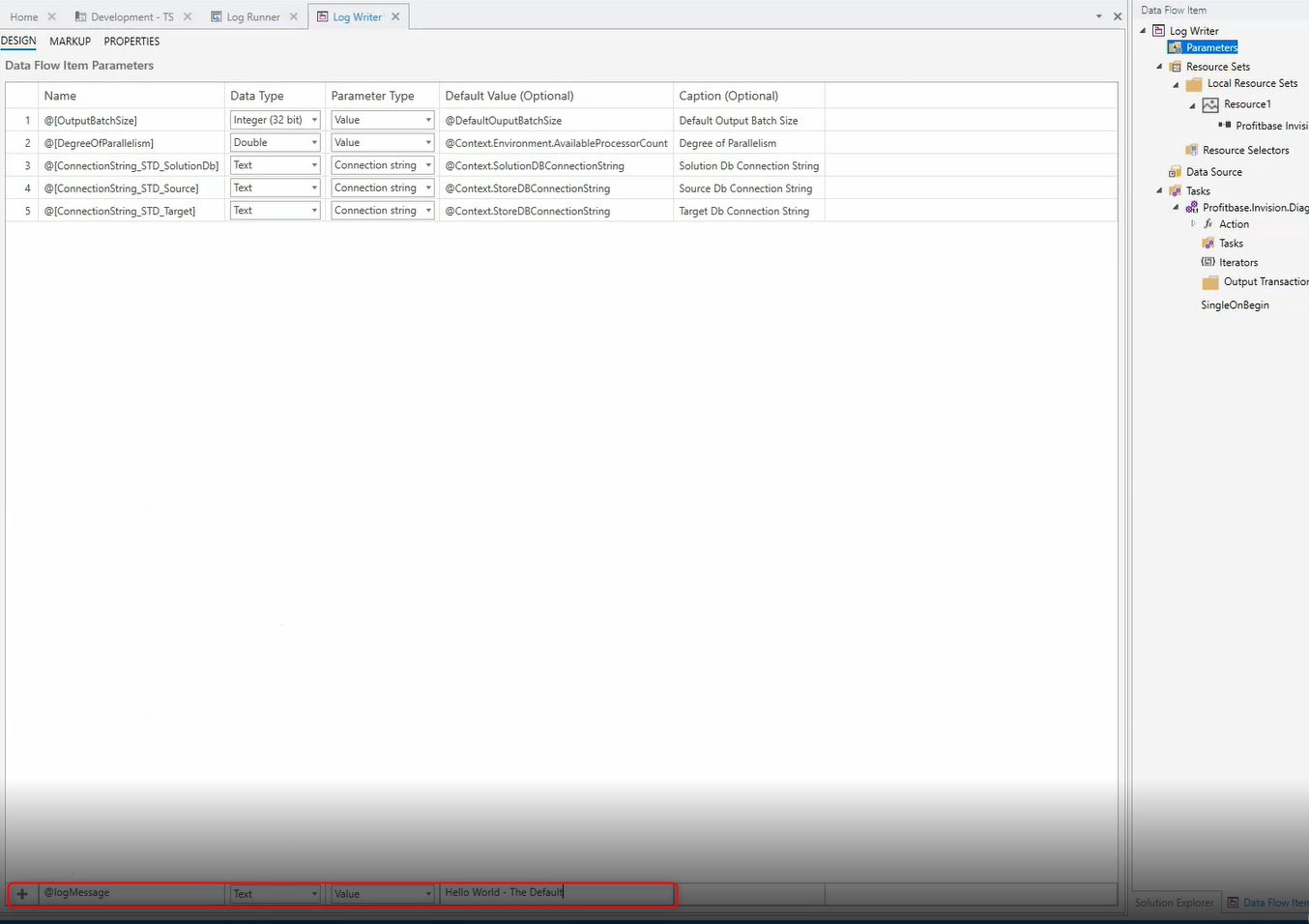Collapse the Resource Sets tree node
This screenshot has height=924, width=1309.
point(1159,67)
